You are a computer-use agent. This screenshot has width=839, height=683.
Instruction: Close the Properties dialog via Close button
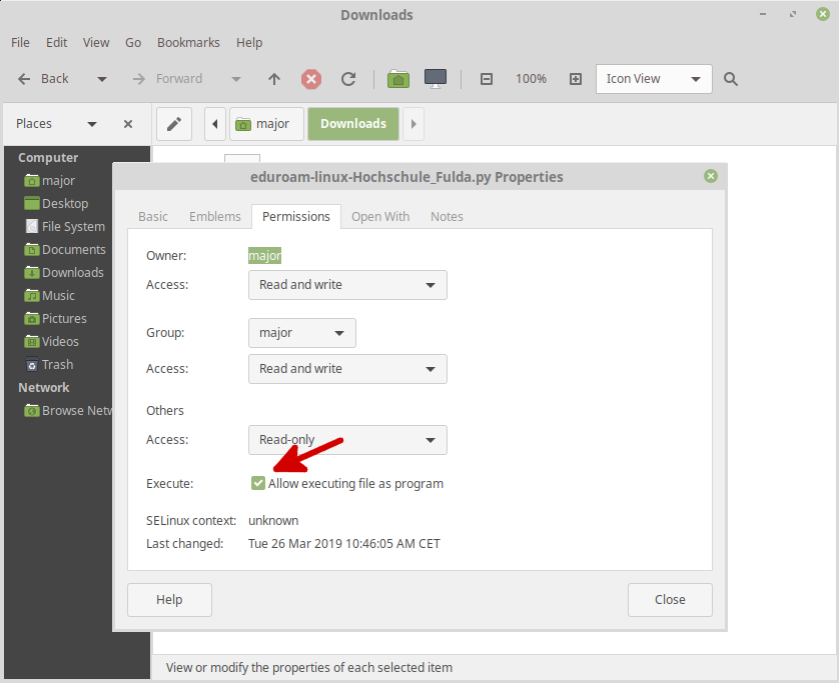point(670,600)
